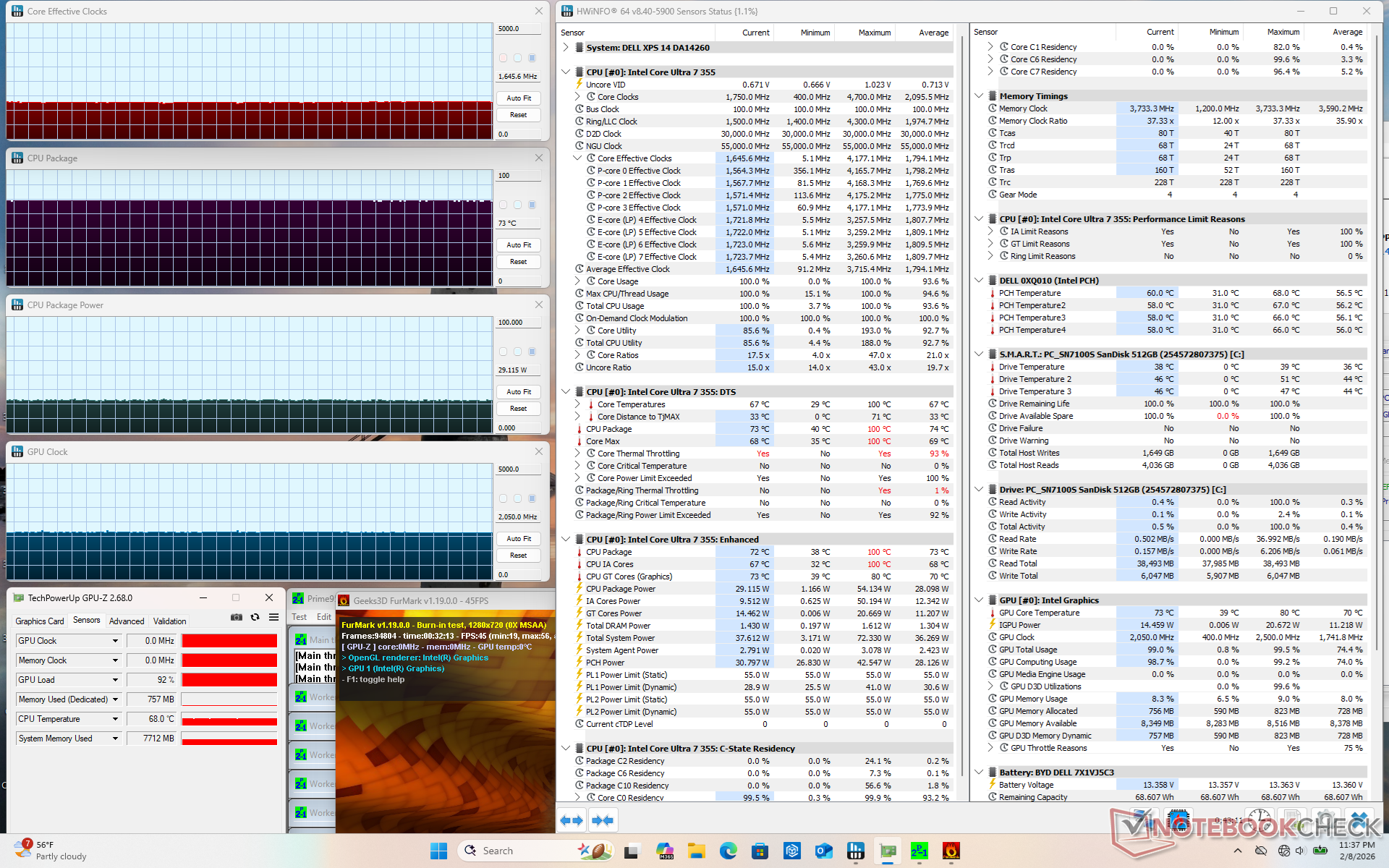
Task: Switch to GPU-Z Graphics Card tab
Action: point(40,621)
